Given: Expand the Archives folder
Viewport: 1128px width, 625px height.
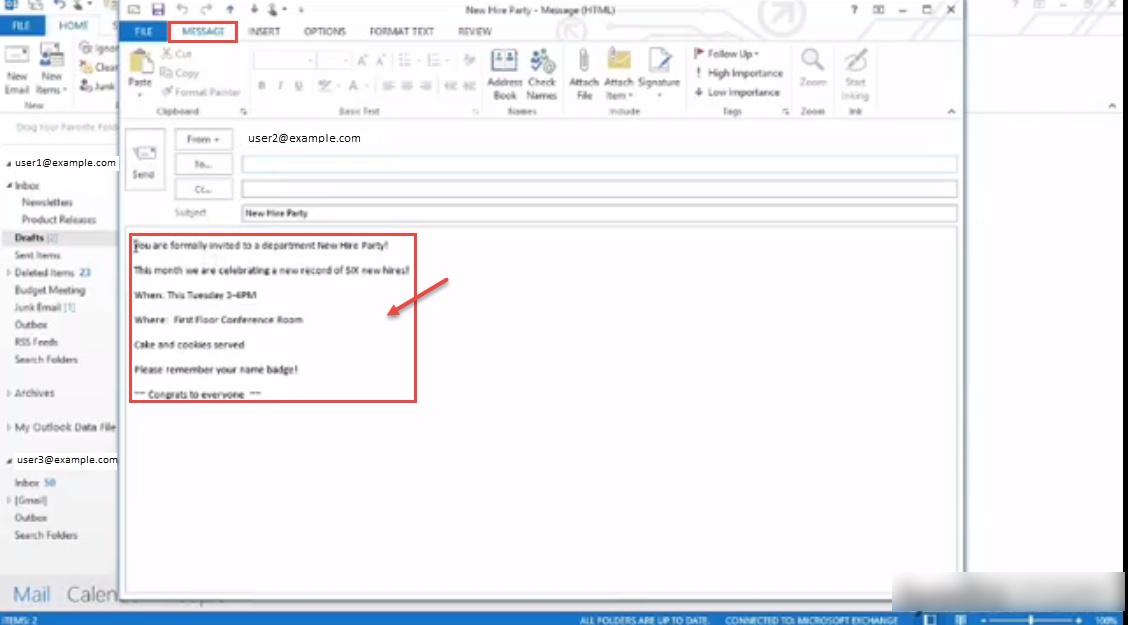Looking at the screenshot, I should (x=9, y=393).
